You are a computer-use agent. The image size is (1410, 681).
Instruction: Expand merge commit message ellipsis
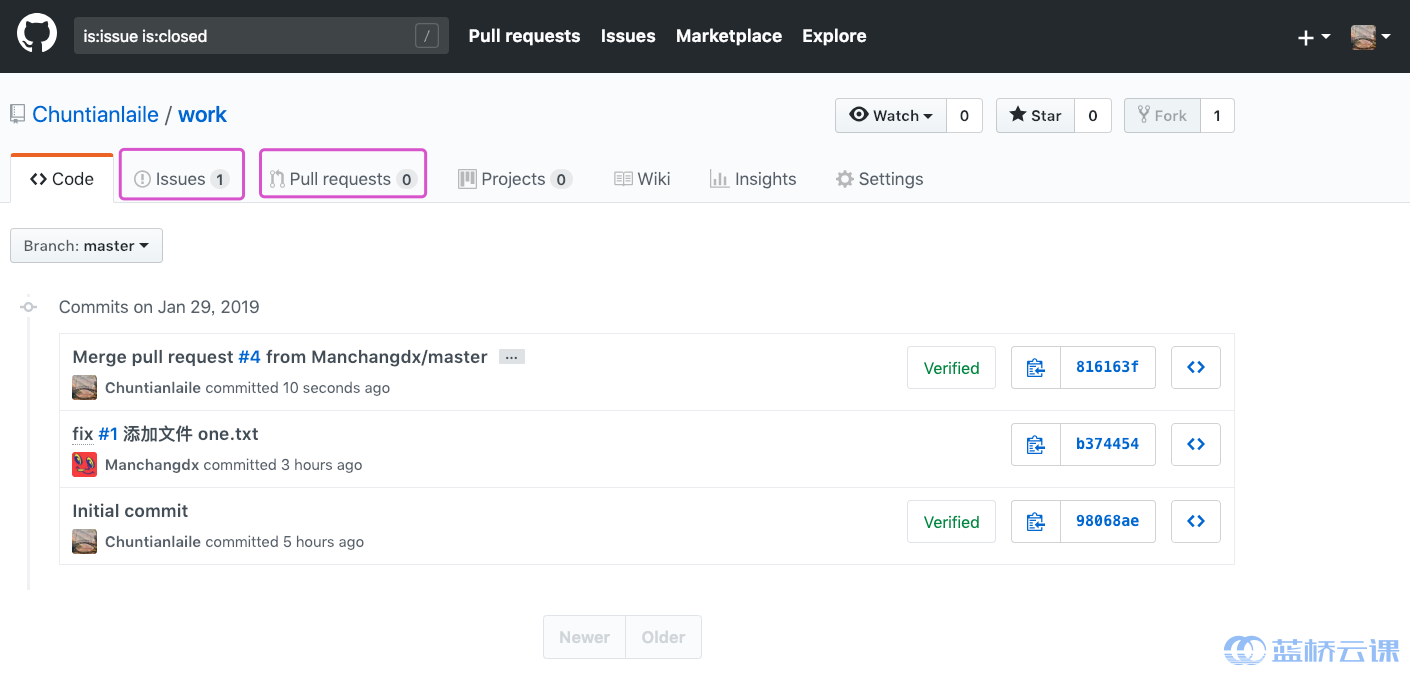512,357
